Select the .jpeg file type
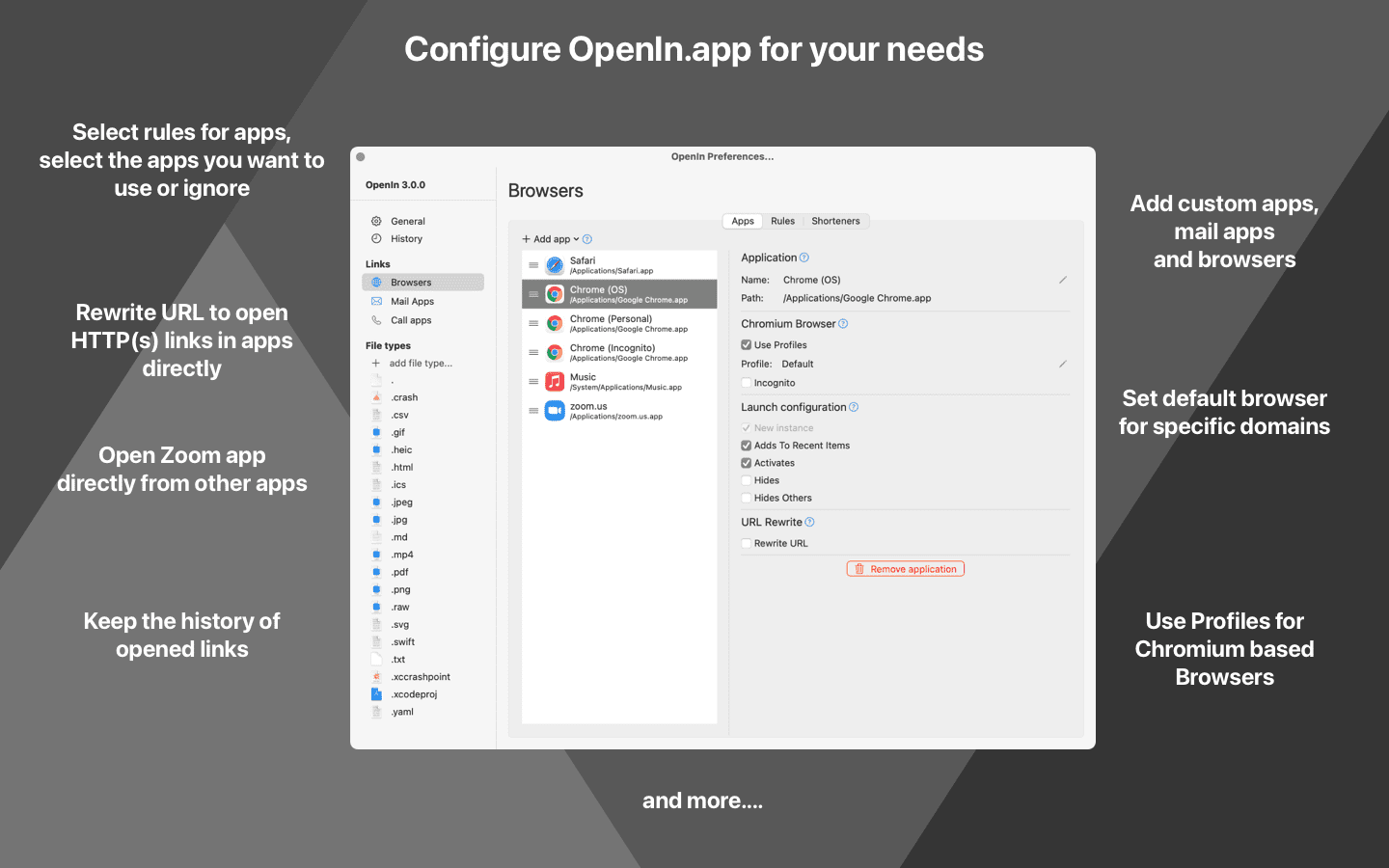 pyautogui.click(x=402, y=502)
